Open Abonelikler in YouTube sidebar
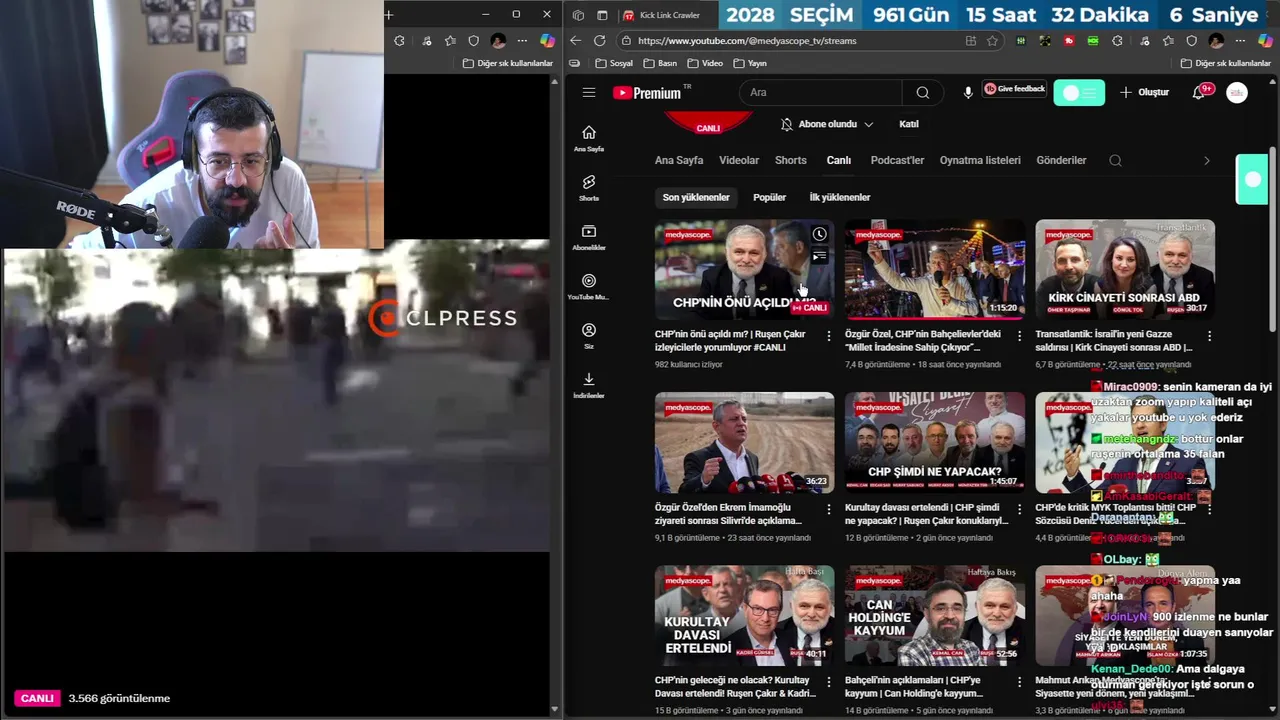The height and width of the screenshot is (720, 1280). pos(589,237)
